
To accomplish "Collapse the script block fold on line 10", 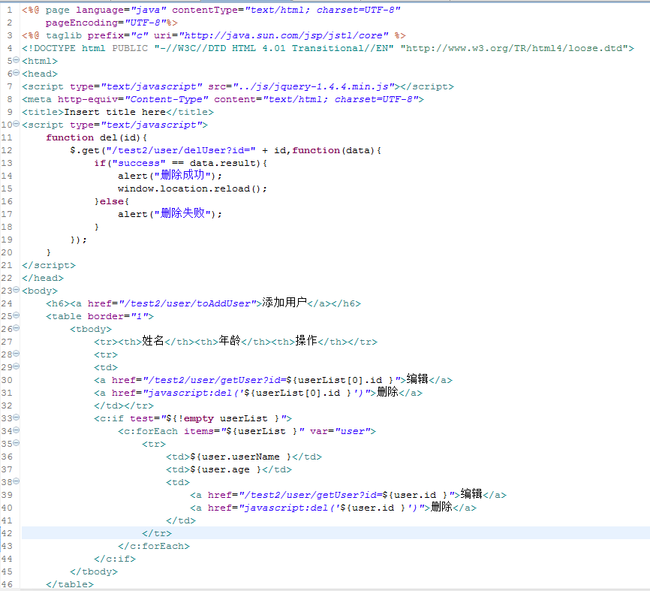I will point(16,124).
